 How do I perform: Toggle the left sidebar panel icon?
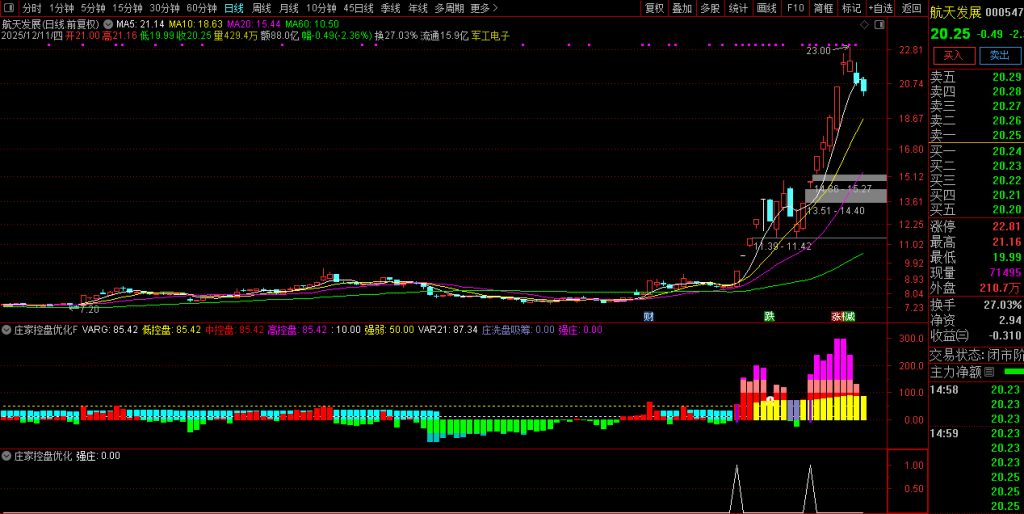pyautogui.click(x=8, y=8)
